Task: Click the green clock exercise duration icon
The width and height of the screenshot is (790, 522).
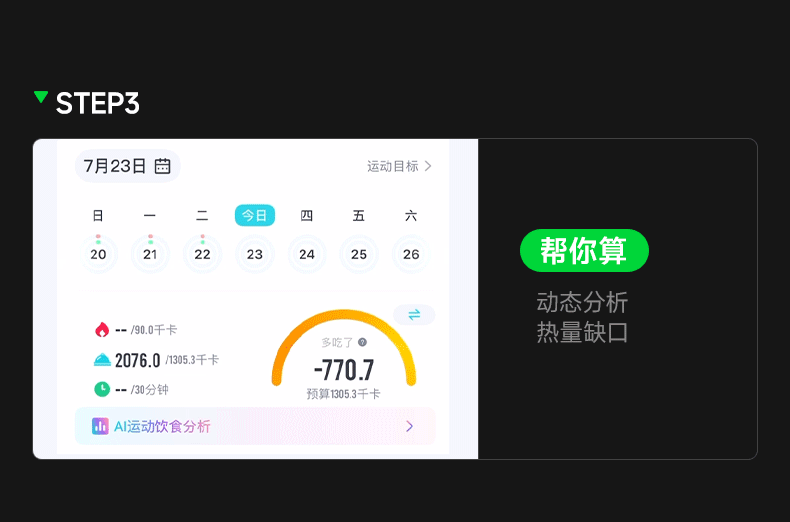Action: 102,389
